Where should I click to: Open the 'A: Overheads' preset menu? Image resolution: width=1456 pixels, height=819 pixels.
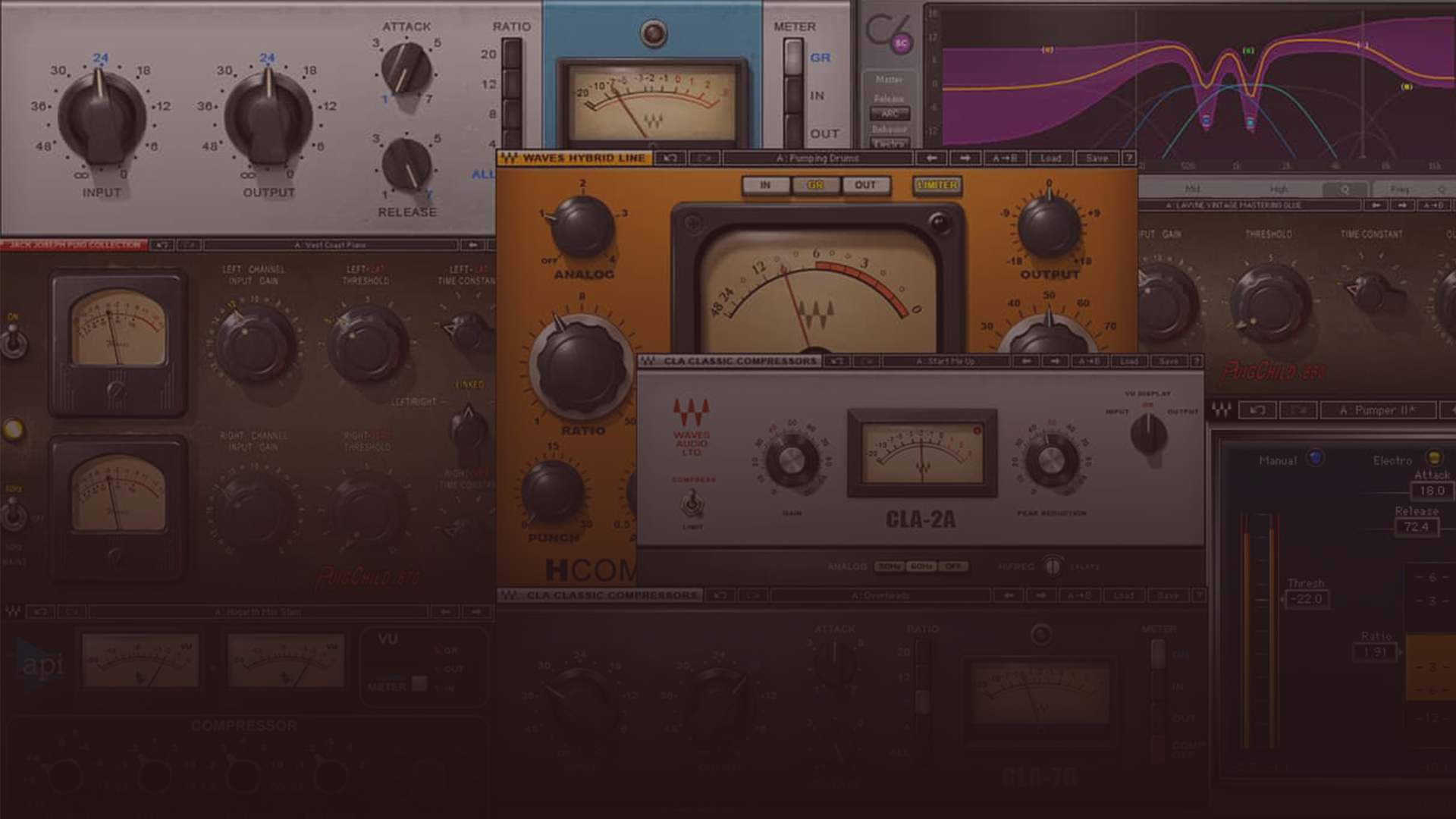coord(879,596)
